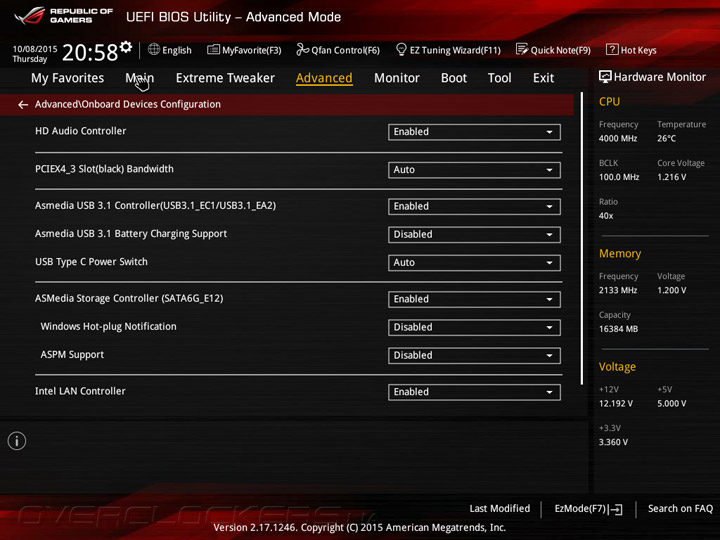
Task: Click the 20:58 clock display
Action: click(x=90, y=53)
